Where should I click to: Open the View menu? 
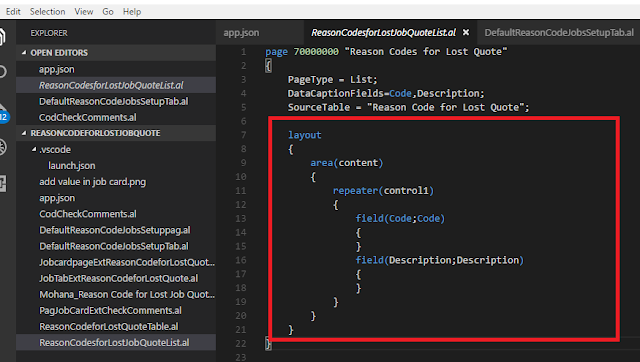(x=84, y=11)
